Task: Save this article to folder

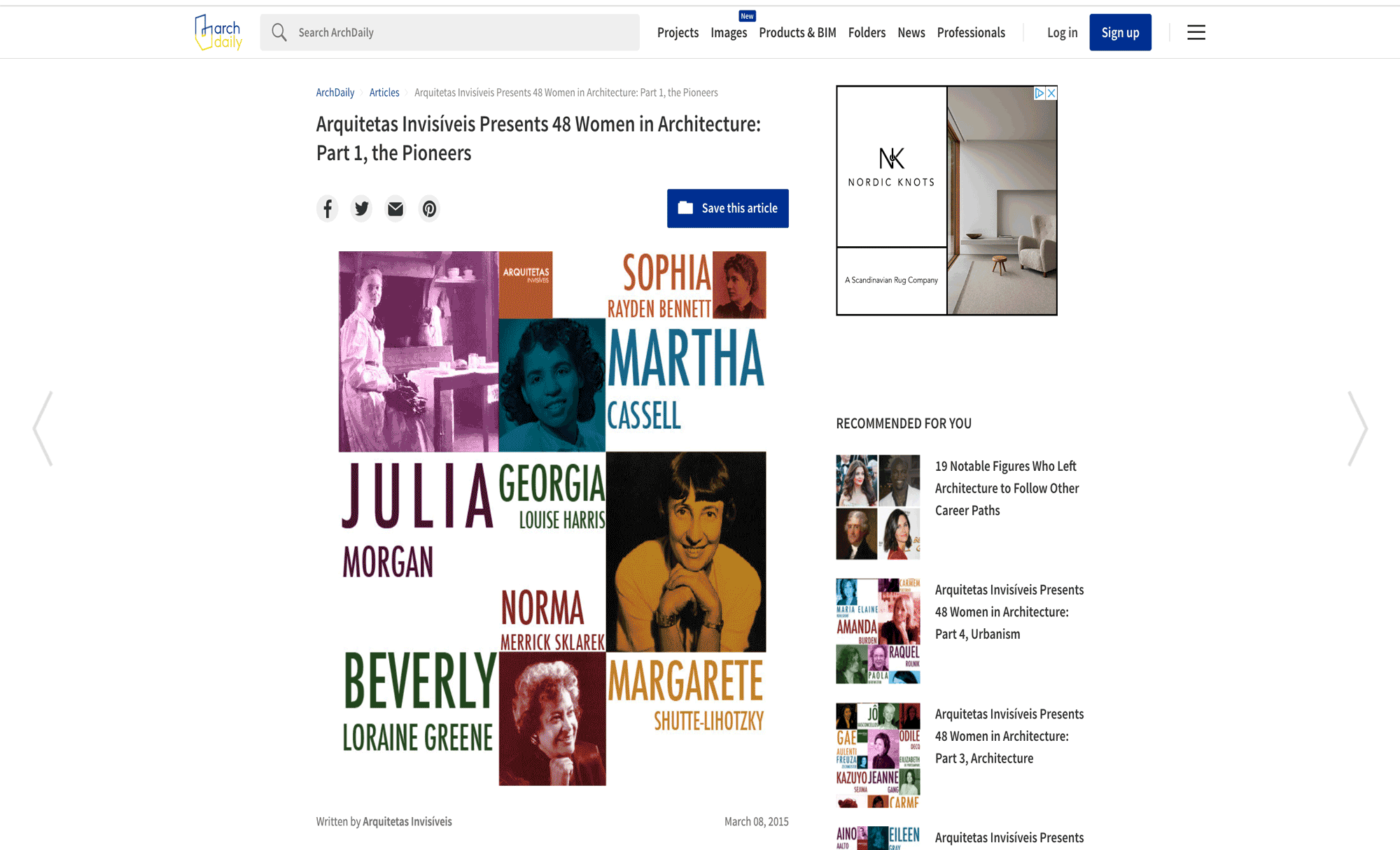Action: (x=727, y=208)
